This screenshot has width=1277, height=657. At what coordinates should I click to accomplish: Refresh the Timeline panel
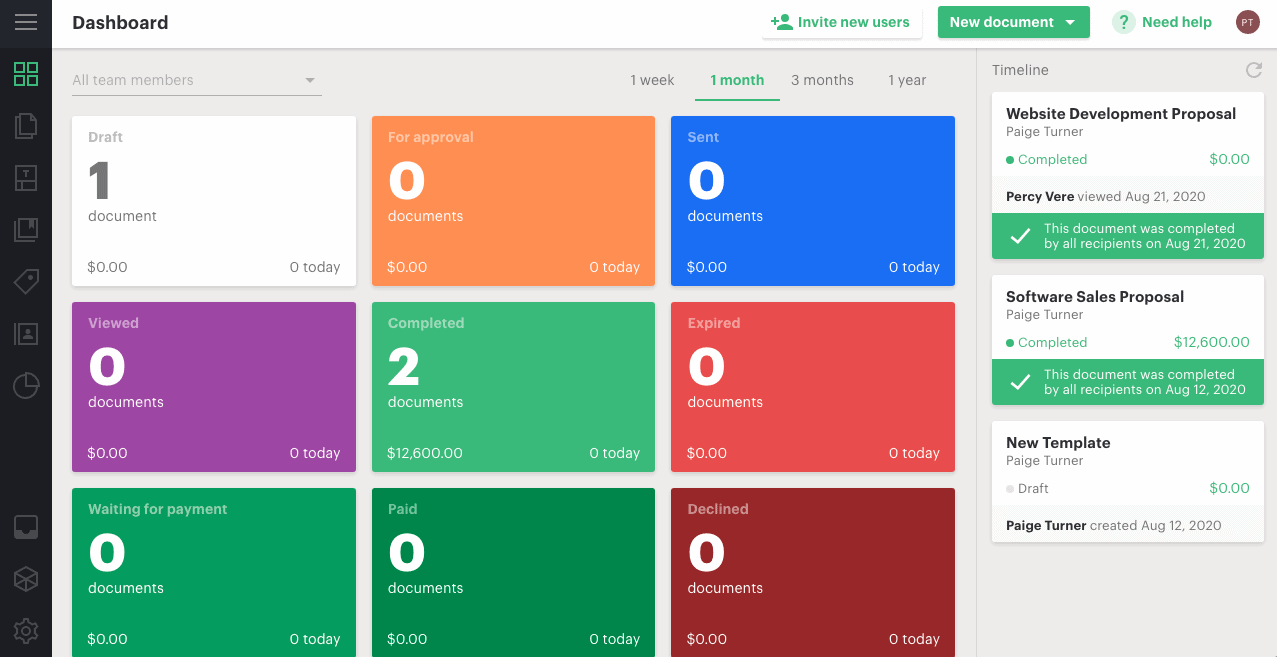(x=1253, y=70)
